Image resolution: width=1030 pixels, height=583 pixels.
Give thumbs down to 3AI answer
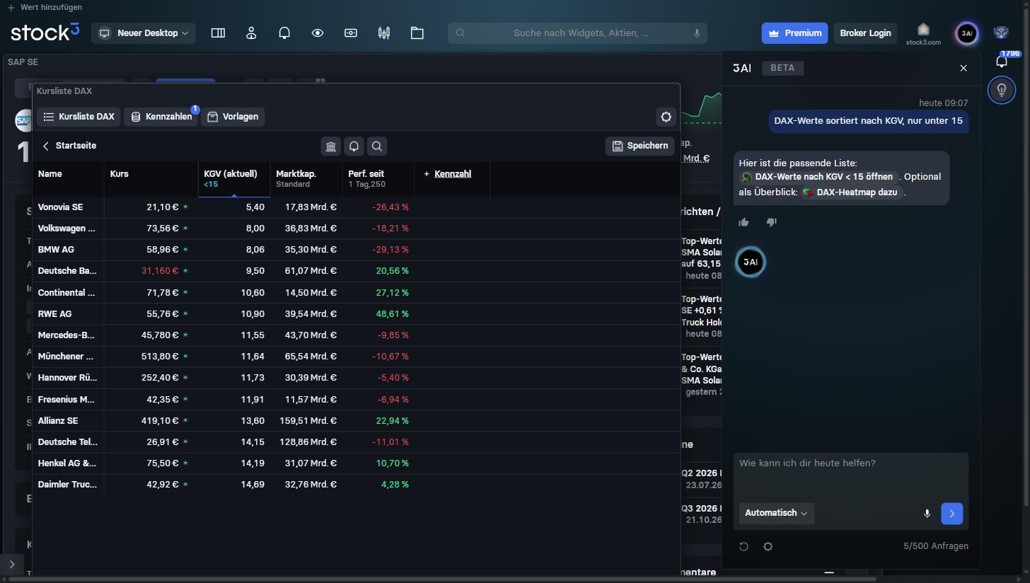pyautogui.click(x=772, y=222)
